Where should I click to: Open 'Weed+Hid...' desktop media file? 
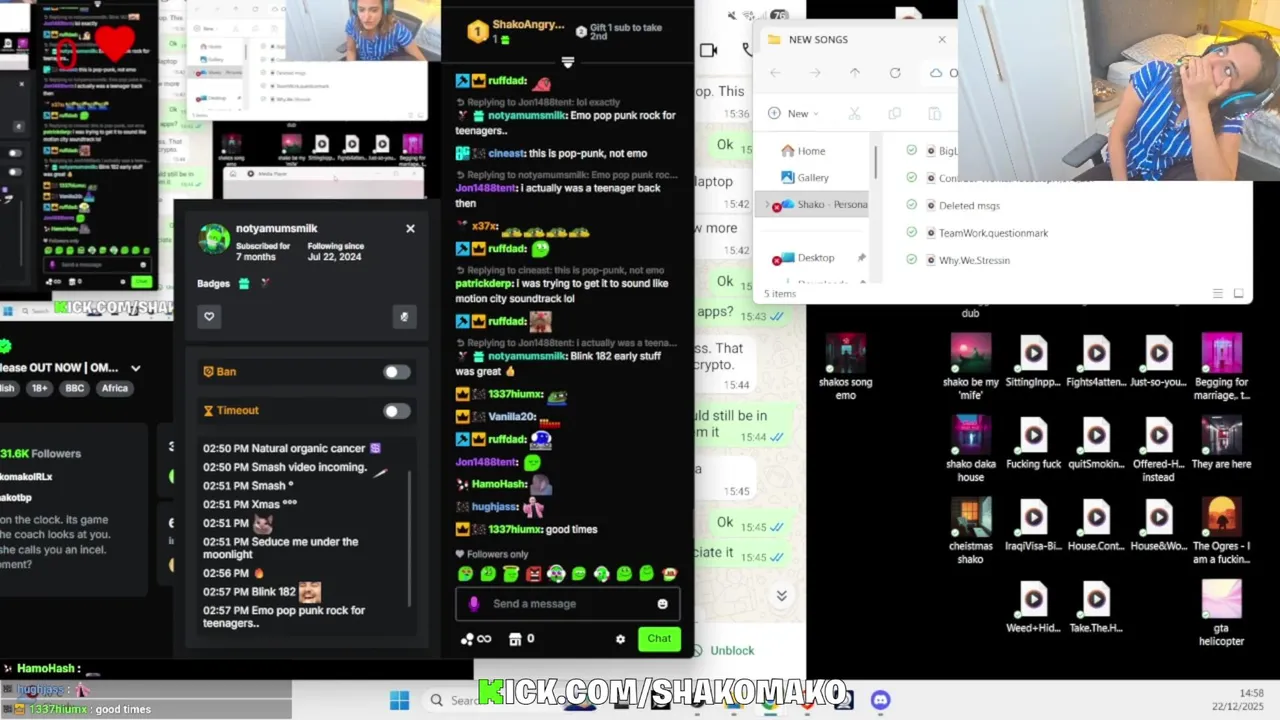(1034, 608)
